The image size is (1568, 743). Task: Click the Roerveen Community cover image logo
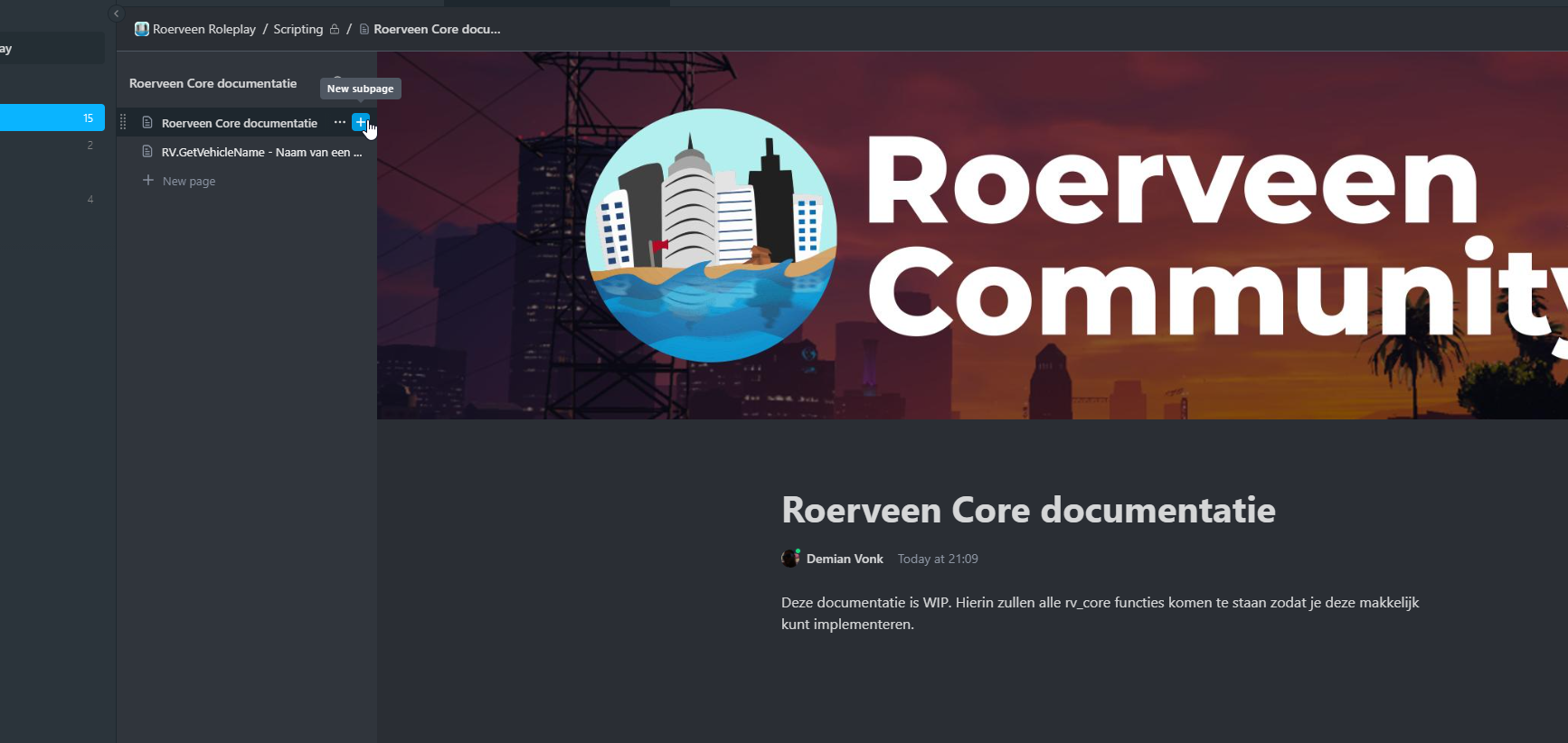(x=711, y=235)
